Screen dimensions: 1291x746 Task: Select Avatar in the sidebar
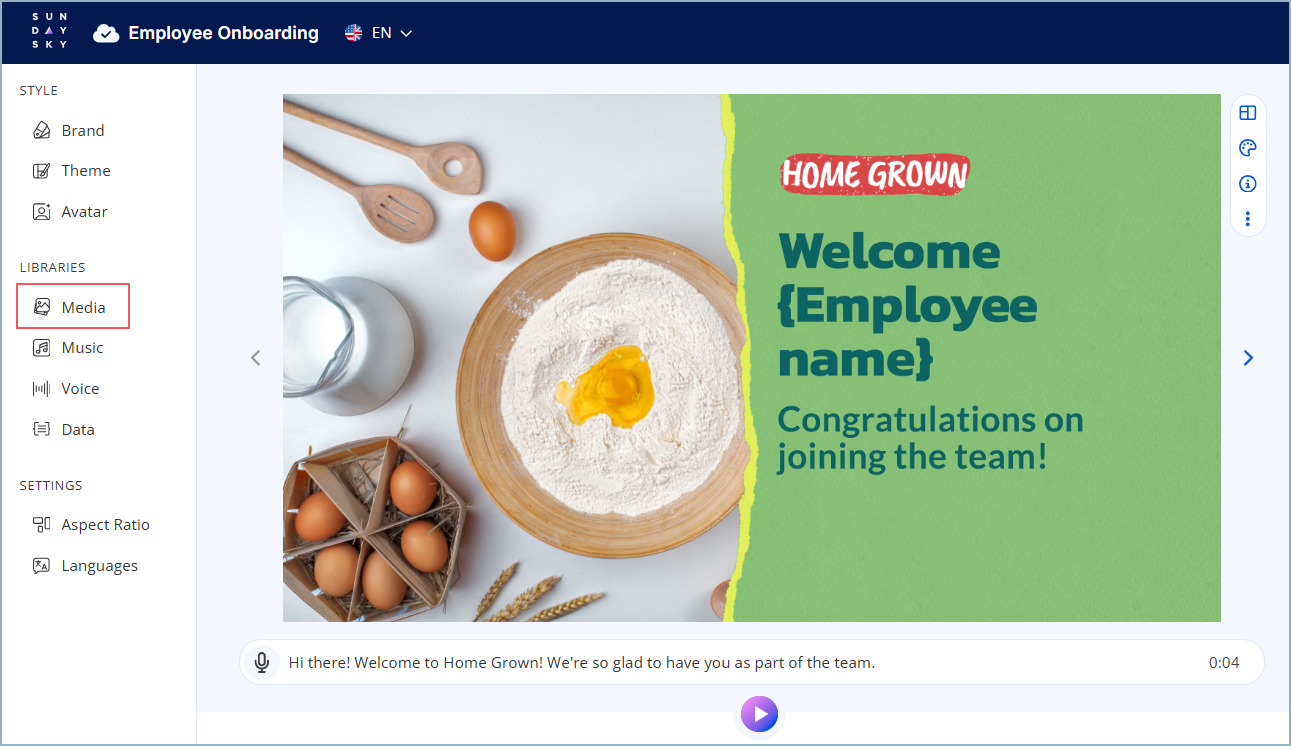click(x=69, y=212)
